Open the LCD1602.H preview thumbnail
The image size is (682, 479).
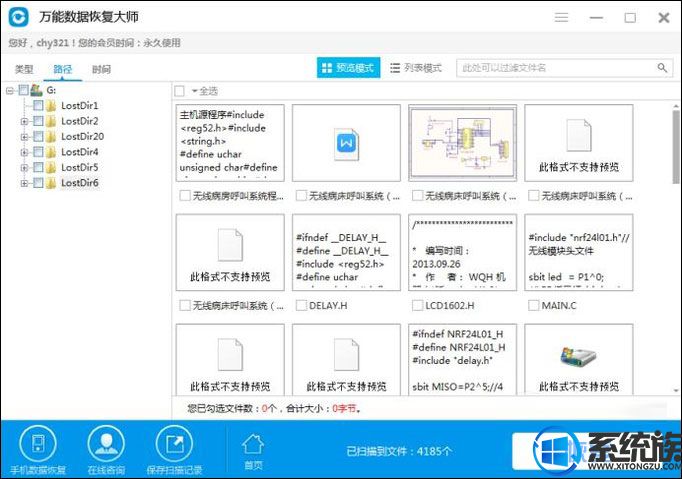[463, 252]
